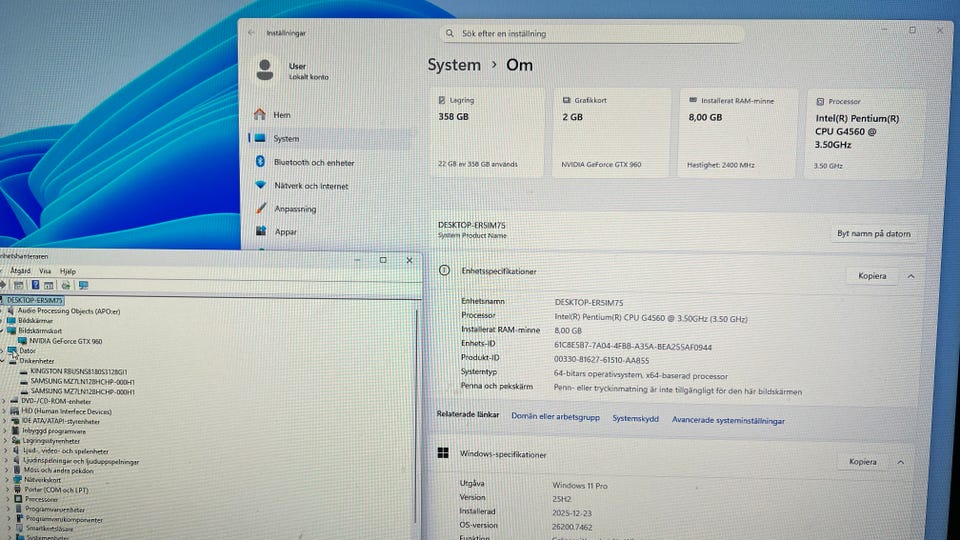960x540 pixels.
Task: Click the Nätverkskort category icon in Device Manager
Action: click(18, 480)
